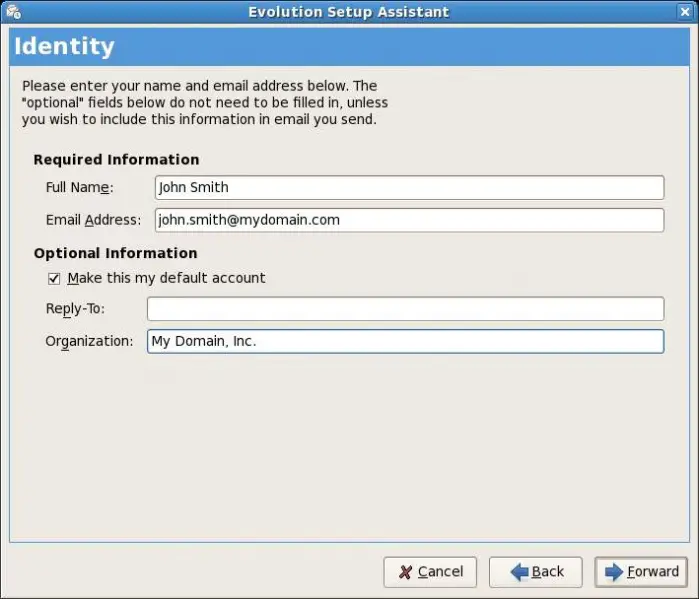Click the 'Organization:' field label
This screenshot has width=699, height=599.
click(89, 341)
